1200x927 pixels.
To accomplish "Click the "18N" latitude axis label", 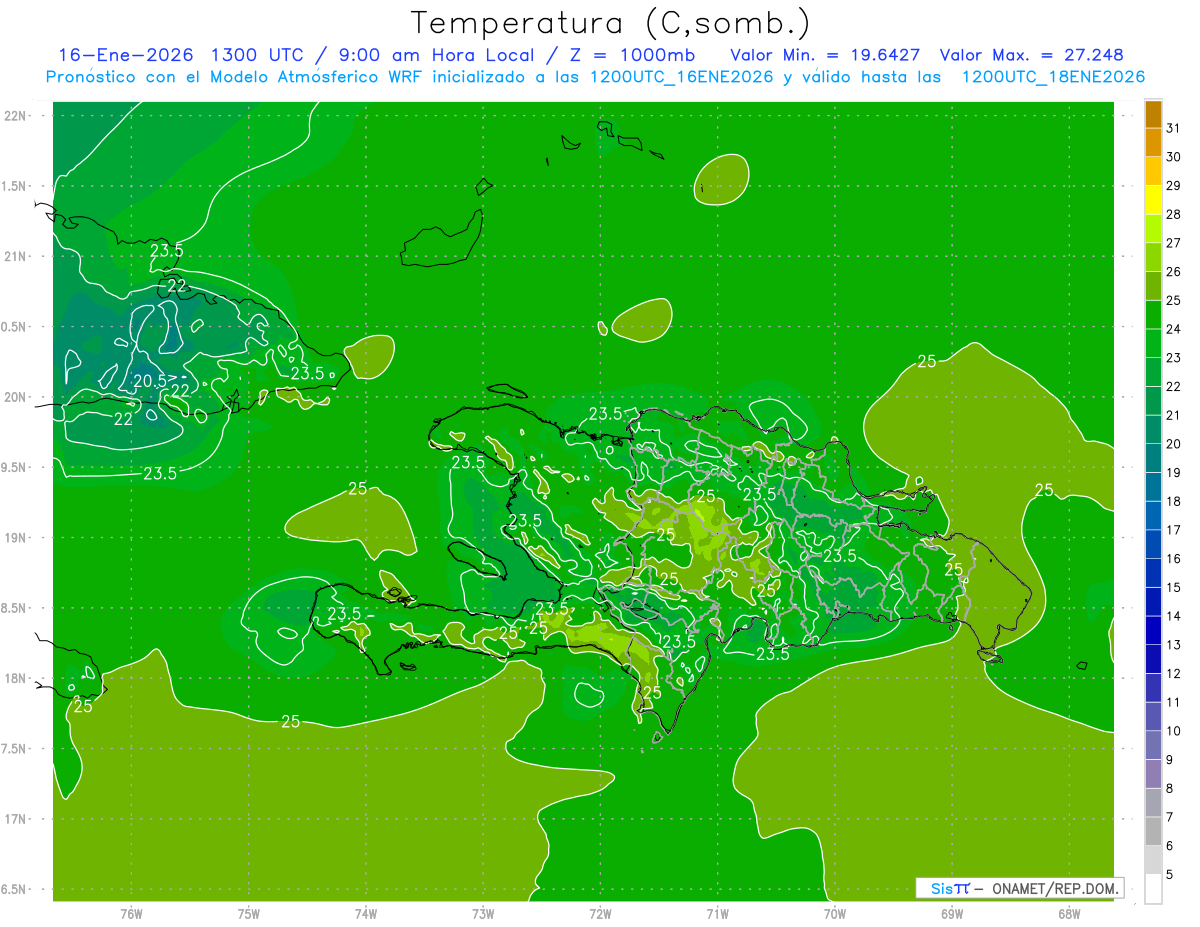I will coord(16,678).
